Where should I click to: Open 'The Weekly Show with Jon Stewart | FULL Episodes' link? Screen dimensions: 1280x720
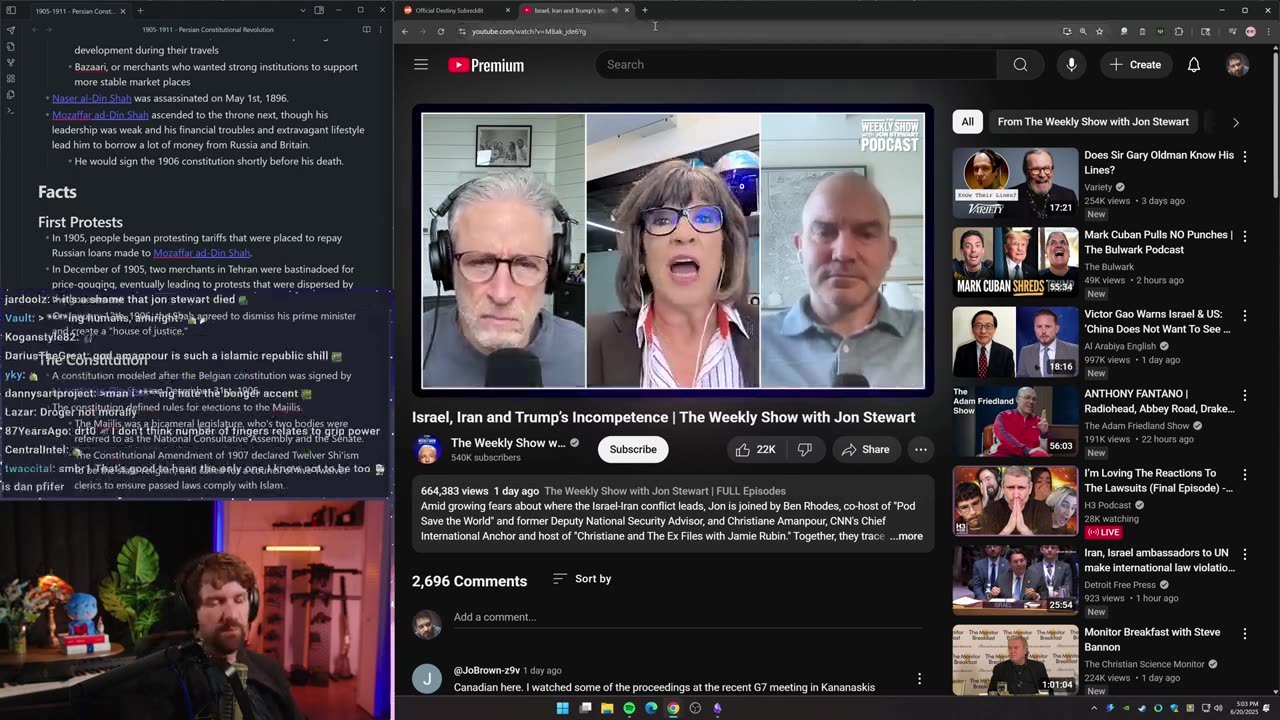(x=665, y=491)
